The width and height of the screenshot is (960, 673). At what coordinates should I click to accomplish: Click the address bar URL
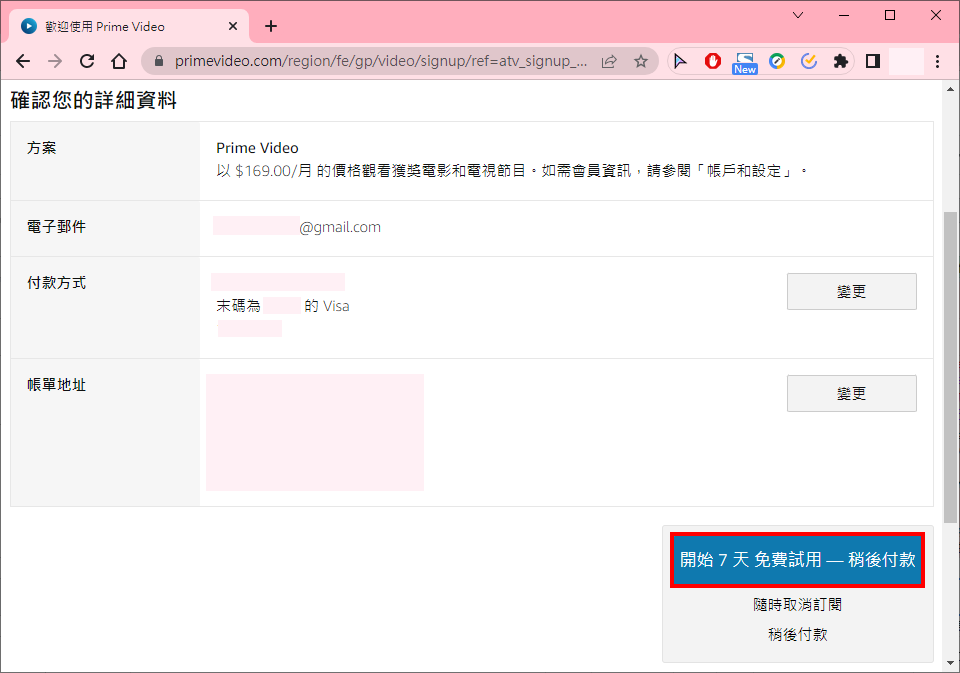381,61
